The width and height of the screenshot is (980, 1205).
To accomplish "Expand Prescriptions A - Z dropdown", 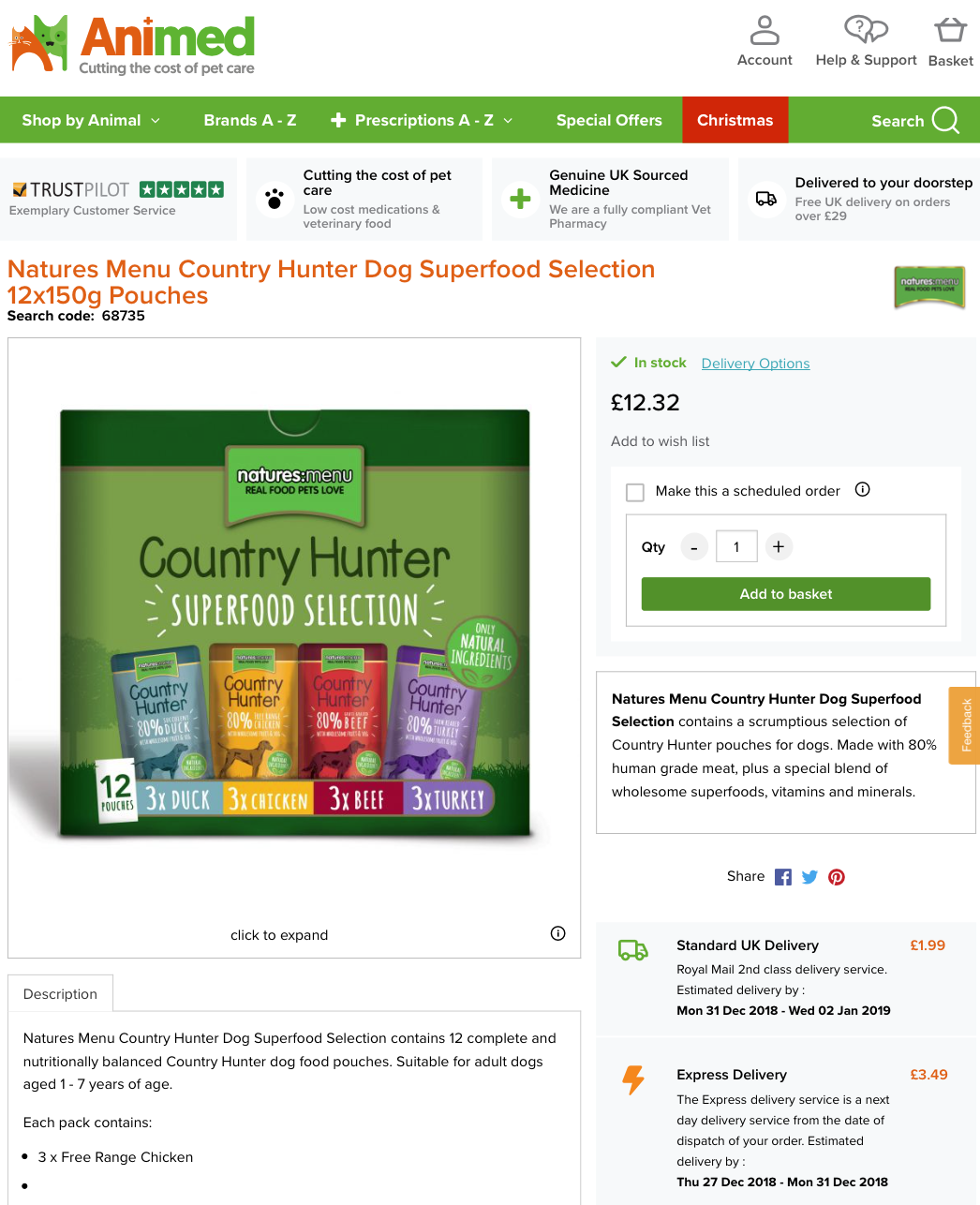I will [422, 120].
